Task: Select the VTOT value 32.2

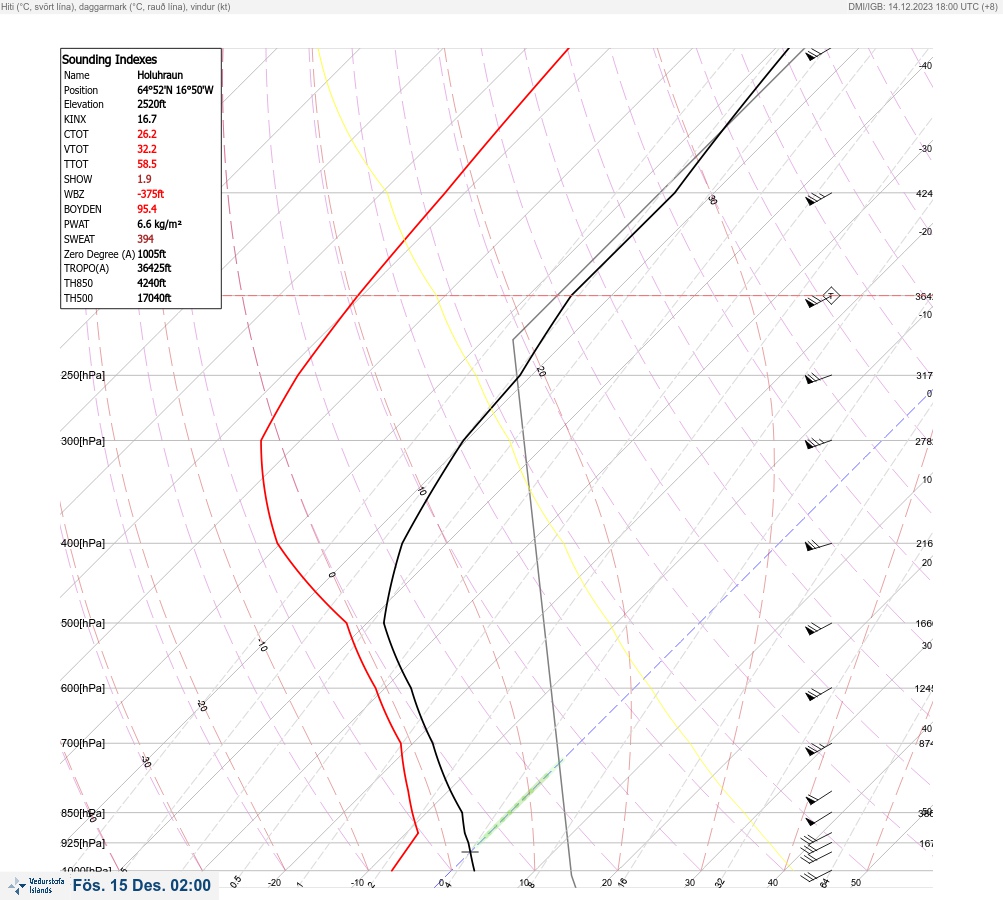Action: pyautogui.click(x=146, y=149)
